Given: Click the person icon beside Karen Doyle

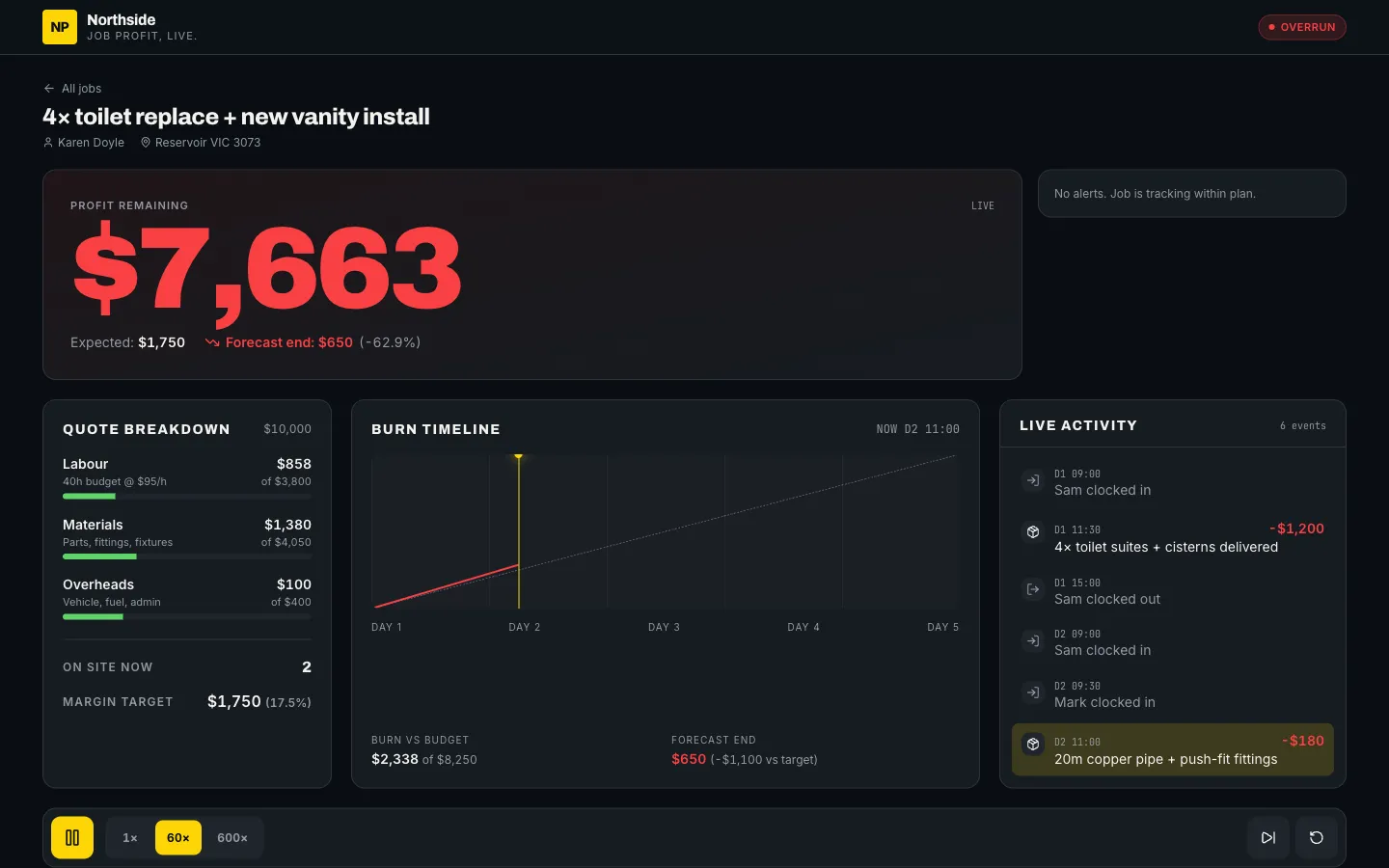Looking at the screenshot, I should pyautogui.click(x=48, y=142).
